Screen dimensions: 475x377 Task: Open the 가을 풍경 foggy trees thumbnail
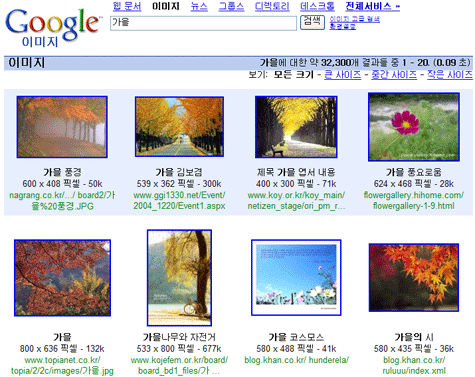[62, 127]
